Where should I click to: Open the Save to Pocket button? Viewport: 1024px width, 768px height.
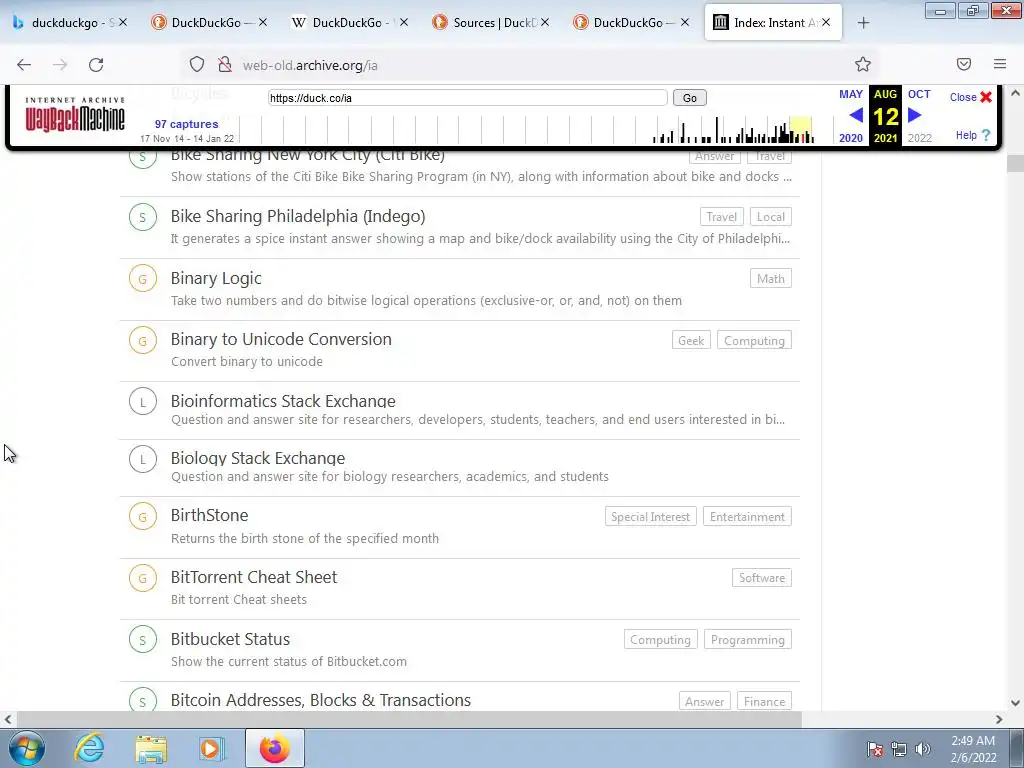pyautogui.click(x=964, y=64)
